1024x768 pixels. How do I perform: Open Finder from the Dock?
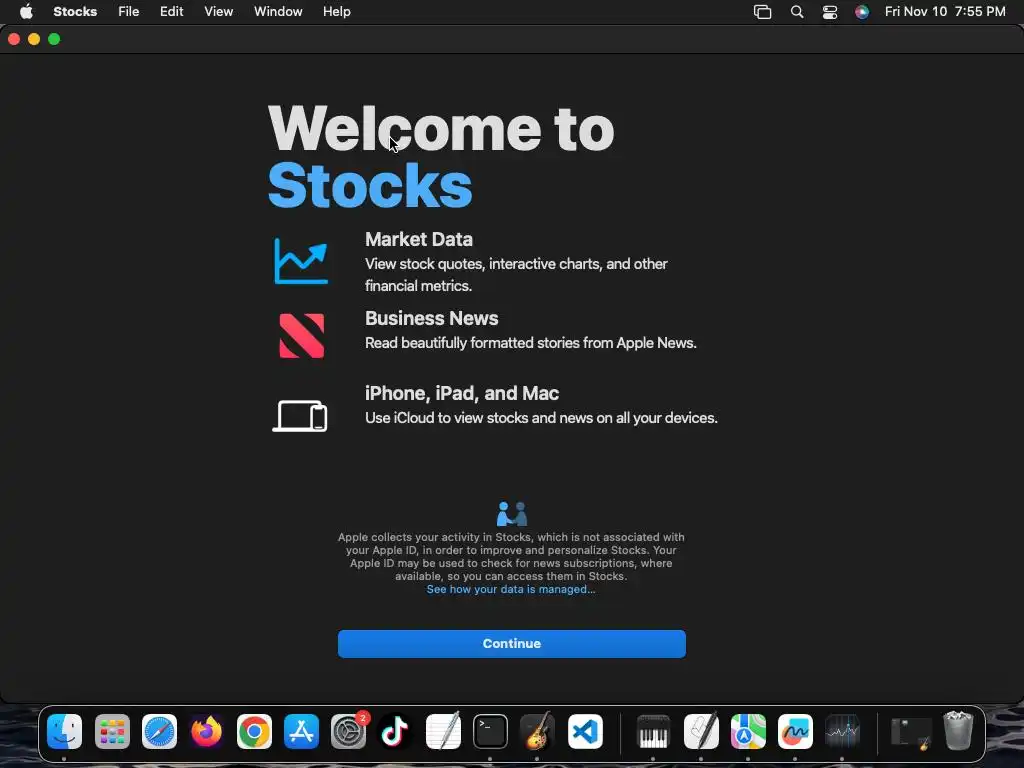[65, 731]
